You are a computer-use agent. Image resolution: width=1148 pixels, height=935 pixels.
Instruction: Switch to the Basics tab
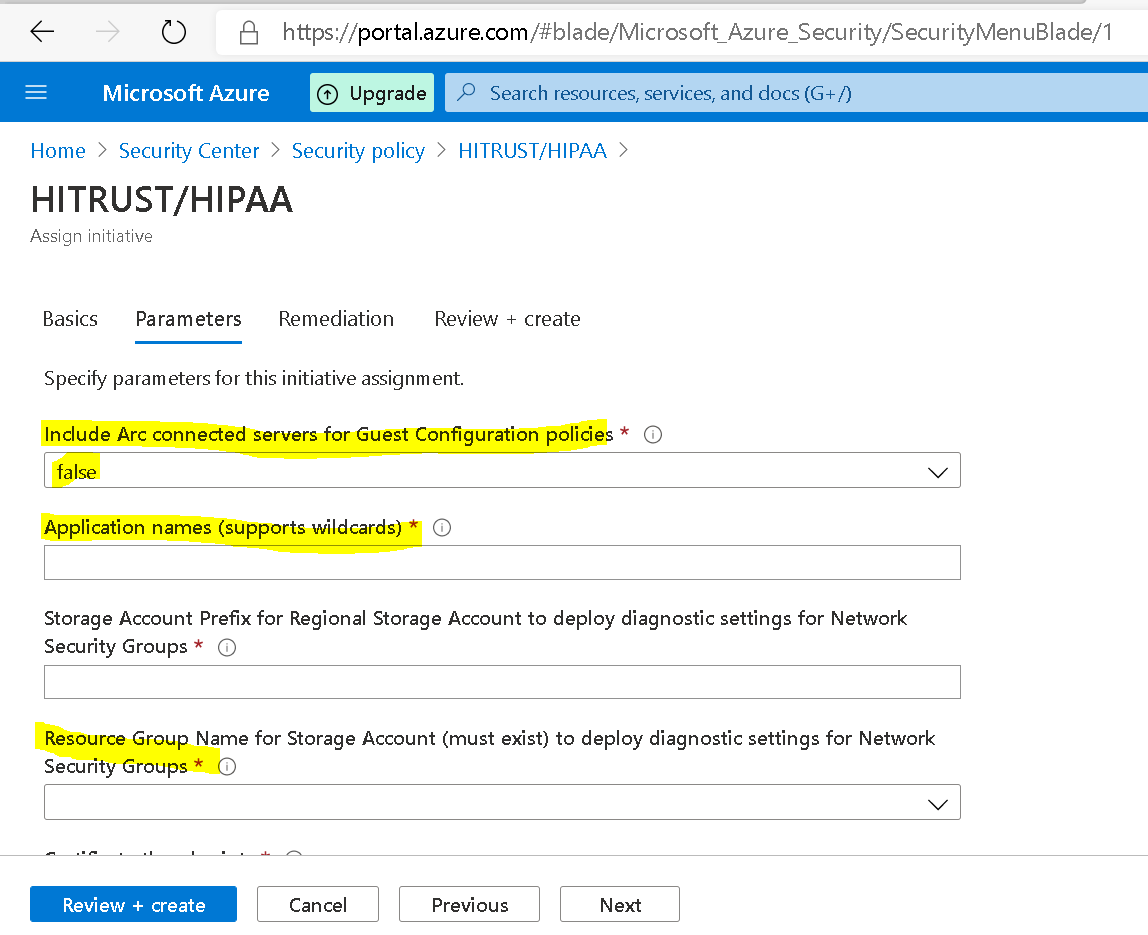[x=69, y=318]
